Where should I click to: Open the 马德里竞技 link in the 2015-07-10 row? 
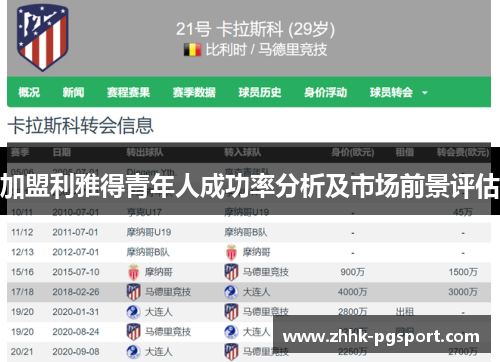pyautogui.click(x=265, y=272)
